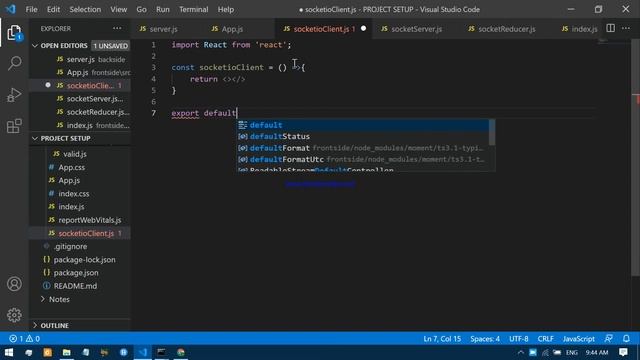Click the 1 UNSAVED badge
Viewport: 640px width, 360px height.
(110, 46)
